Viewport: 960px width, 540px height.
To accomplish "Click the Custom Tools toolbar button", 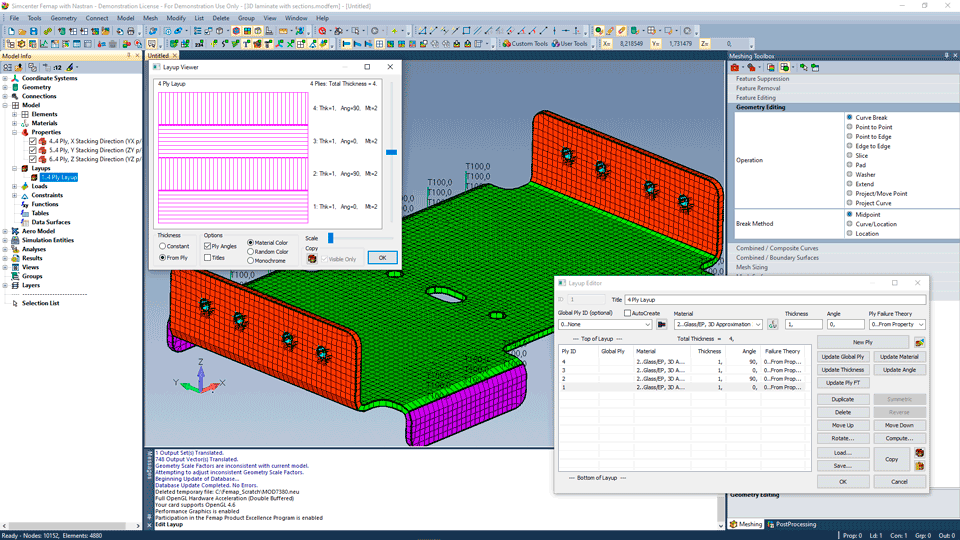I will (525, 43).
